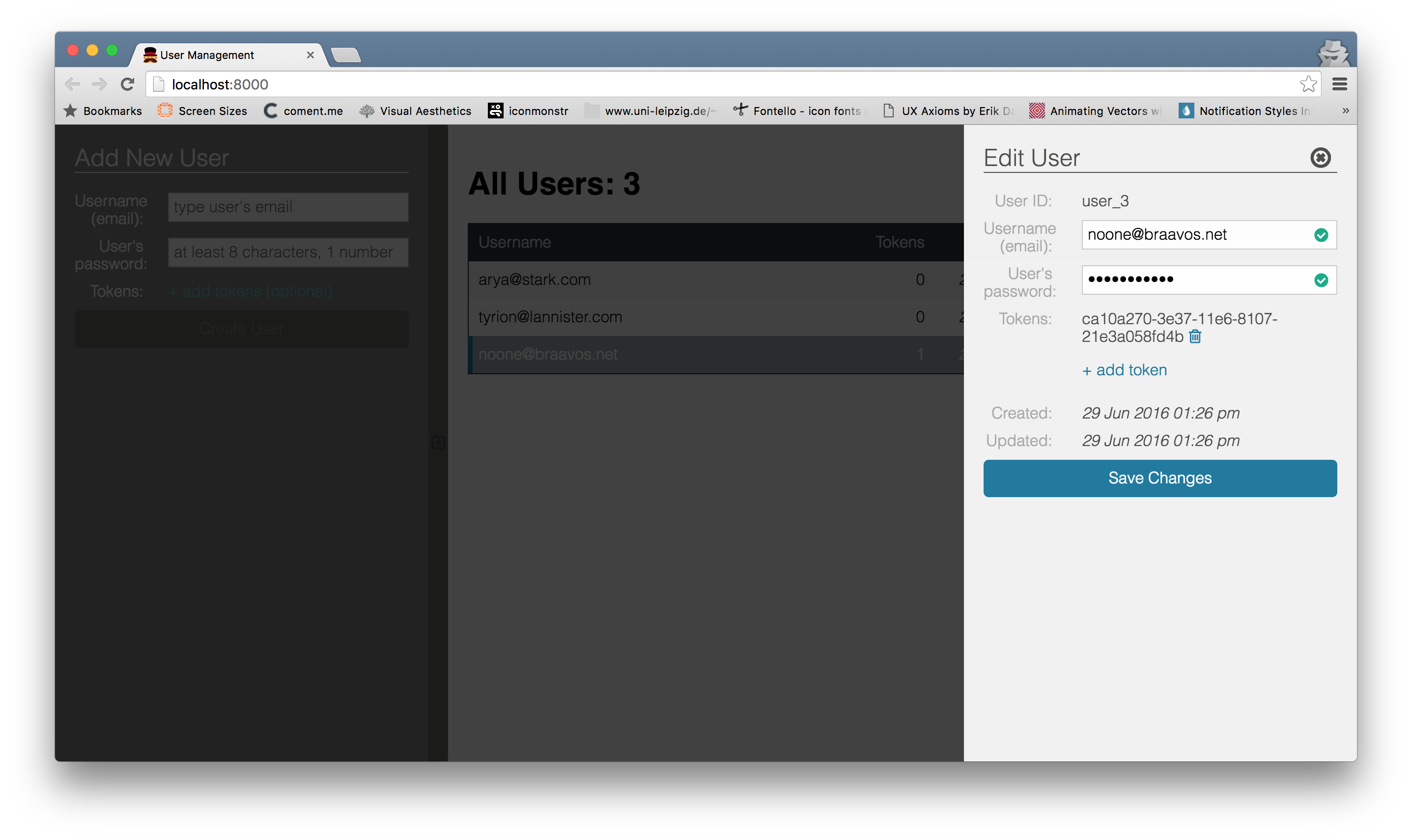The width and height of the screenshot is (1412, 840).
Task: Open the Fontello icon fonts bookmark
Action: [797, 111]
